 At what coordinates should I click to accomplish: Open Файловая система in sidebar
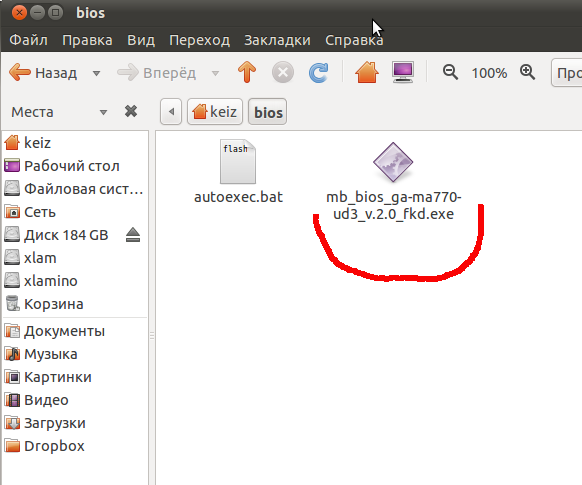tap(75, 189)
